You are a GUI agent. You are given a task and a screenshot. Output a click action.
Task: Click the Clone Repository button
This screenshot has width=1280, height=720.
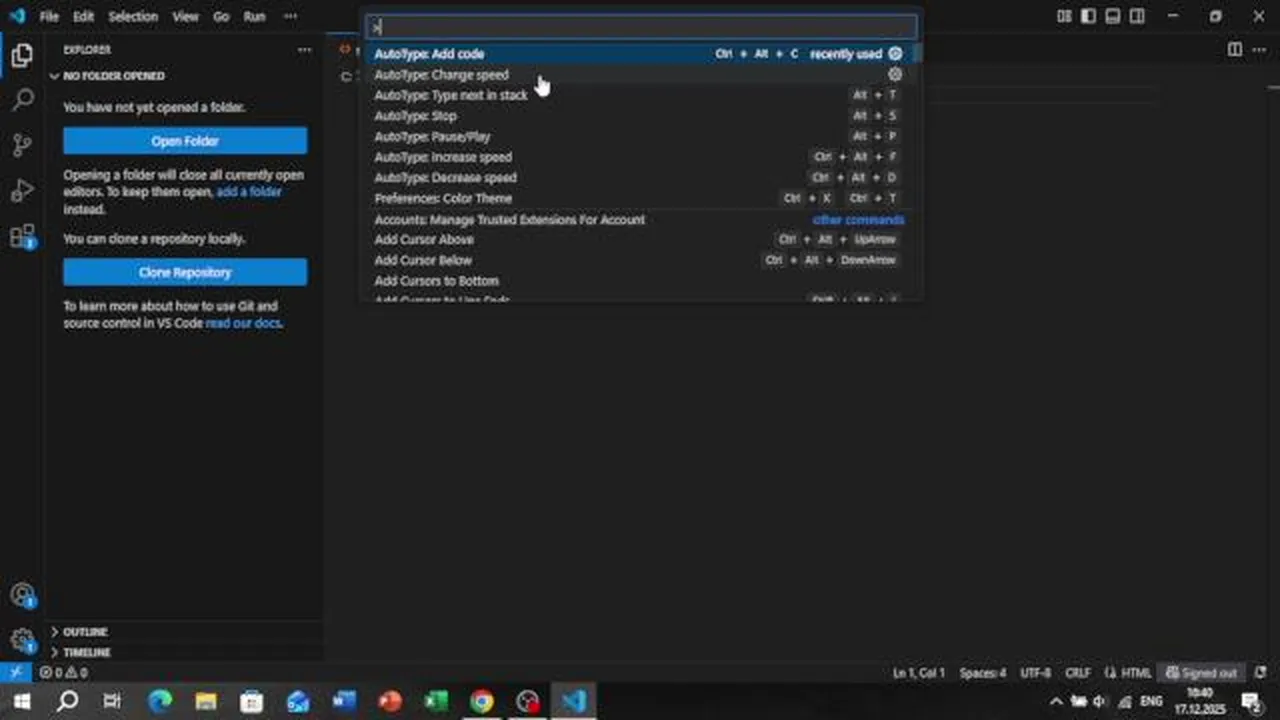coord(185,272)
